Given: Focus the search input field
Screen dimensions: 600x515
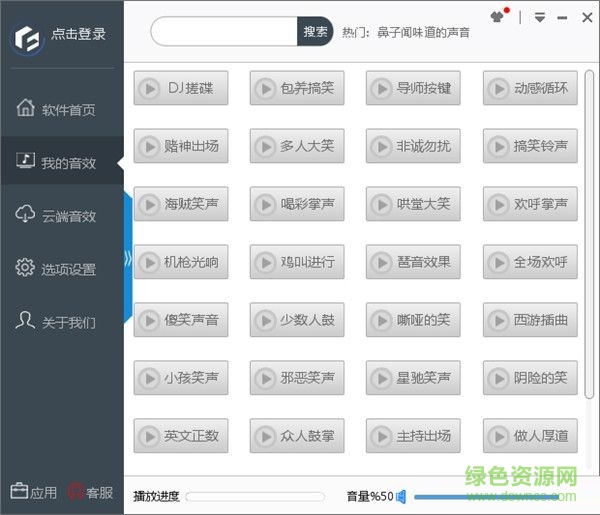Looking at the screenshot, I should [x=224, y=31].
